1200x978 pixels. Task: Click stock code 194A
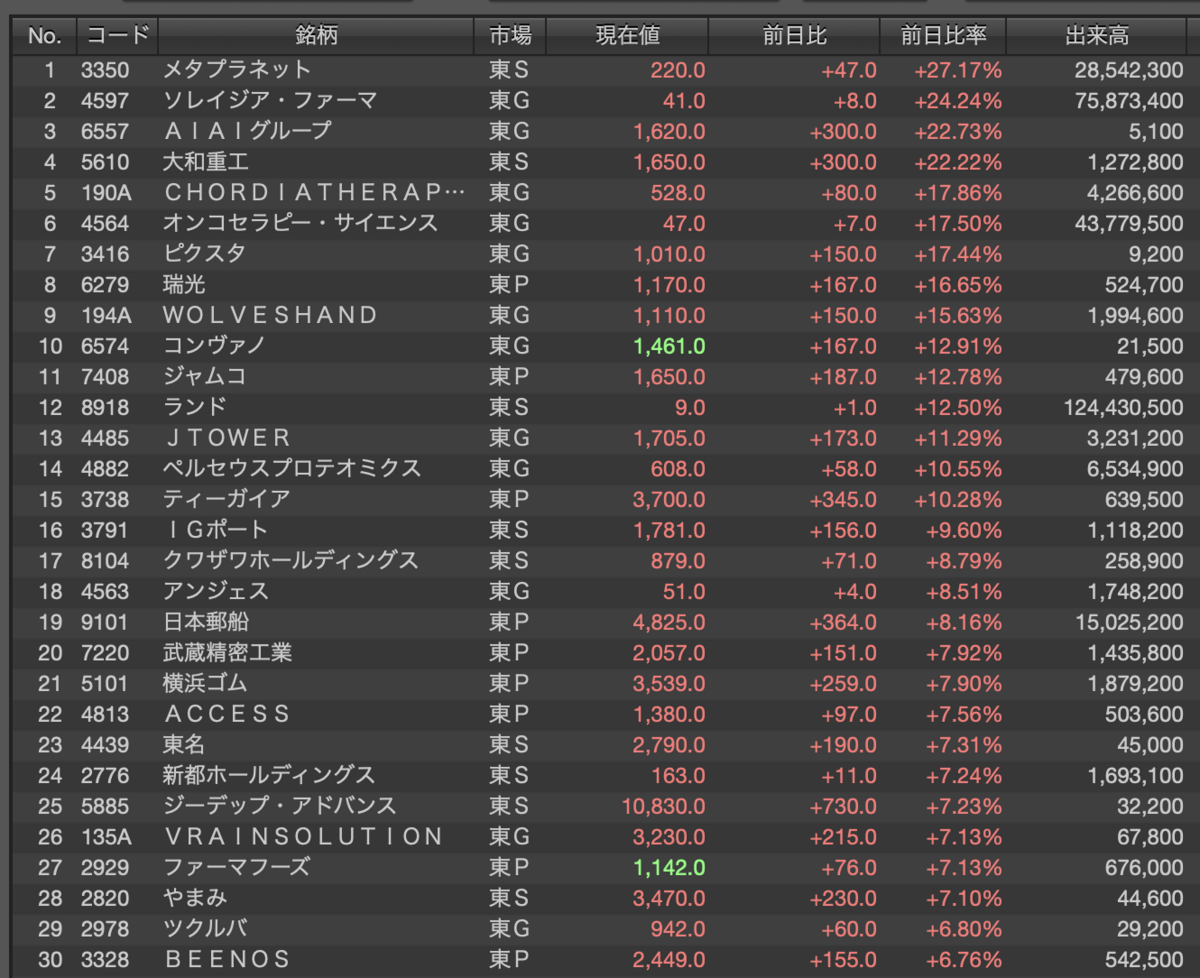click(x=105, y=315)
